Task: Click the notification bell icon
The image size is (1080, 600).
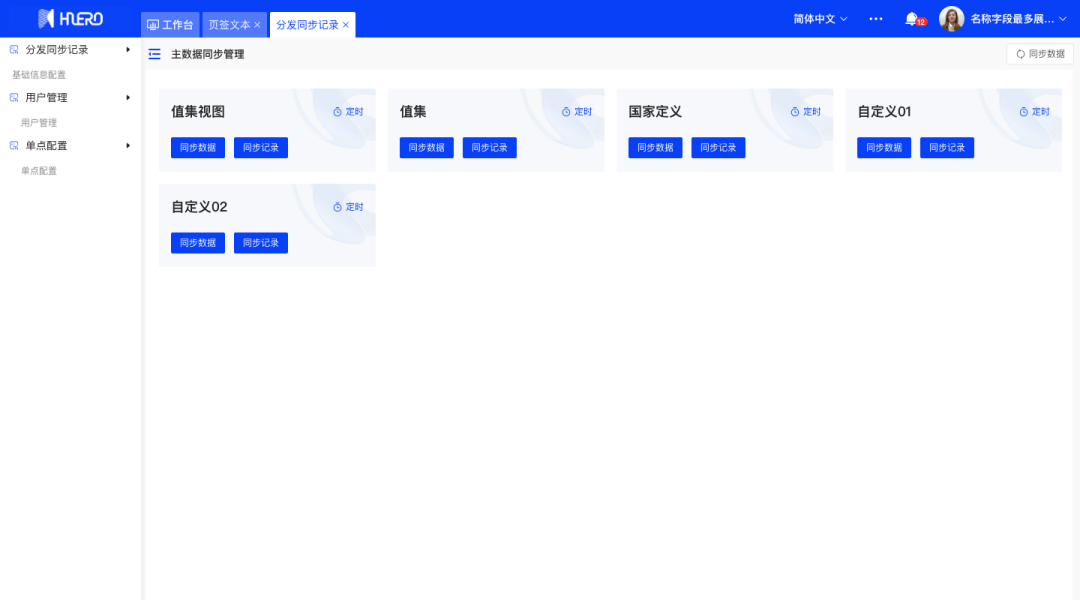Action: point(911,19)
